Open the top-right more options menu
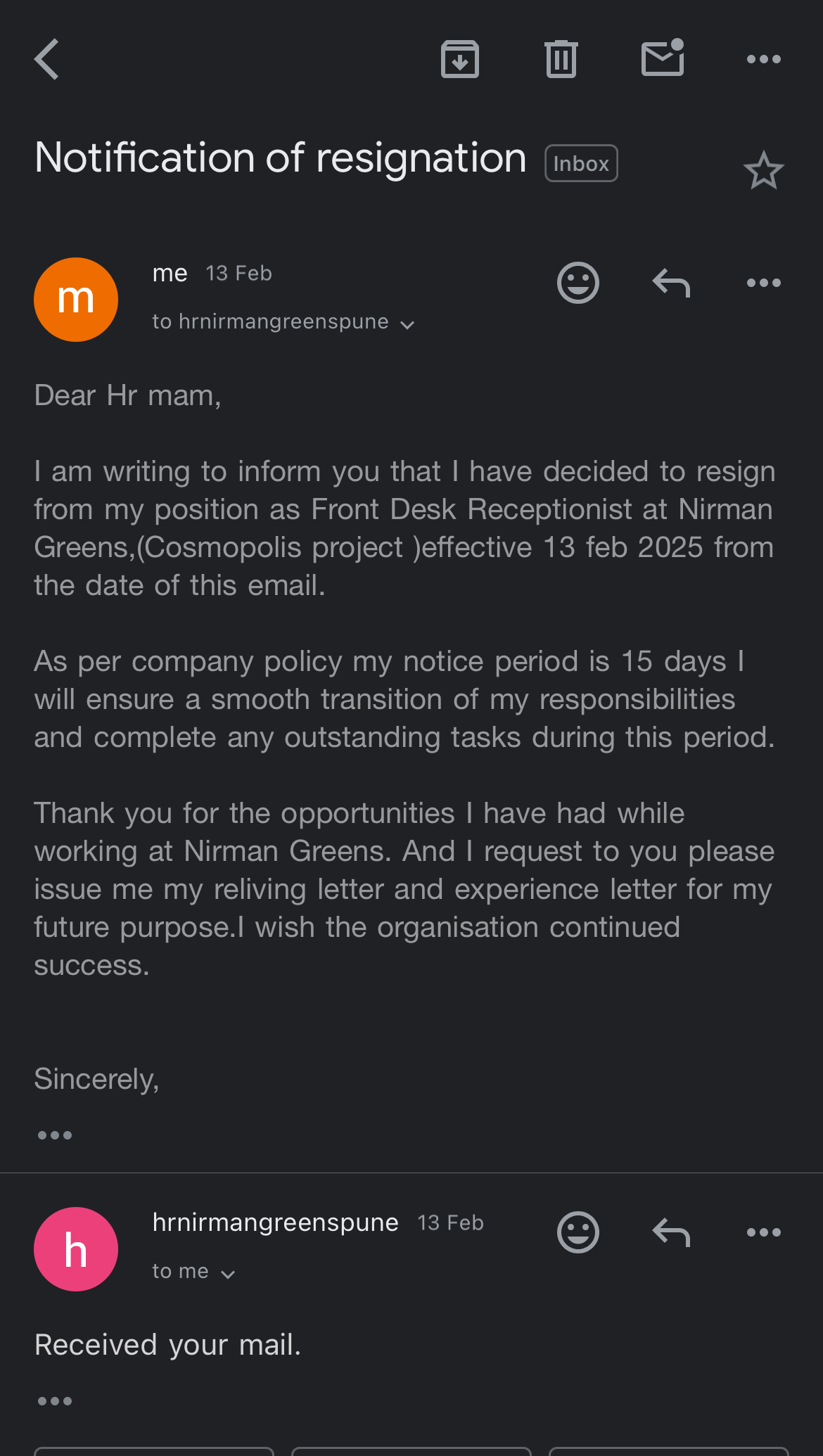Screen dimensions: 823x1456 (x=763, y=59)
